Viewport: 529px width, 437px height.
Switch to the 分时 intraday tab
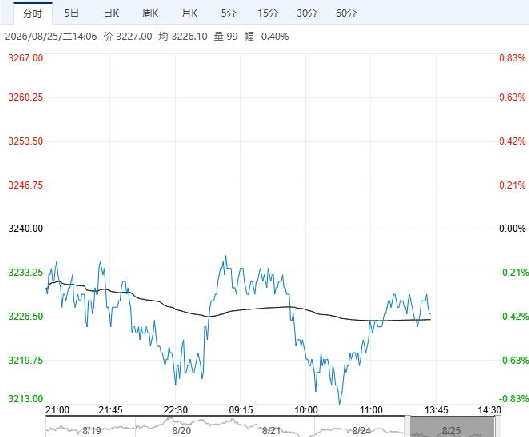tap(33, 13)
